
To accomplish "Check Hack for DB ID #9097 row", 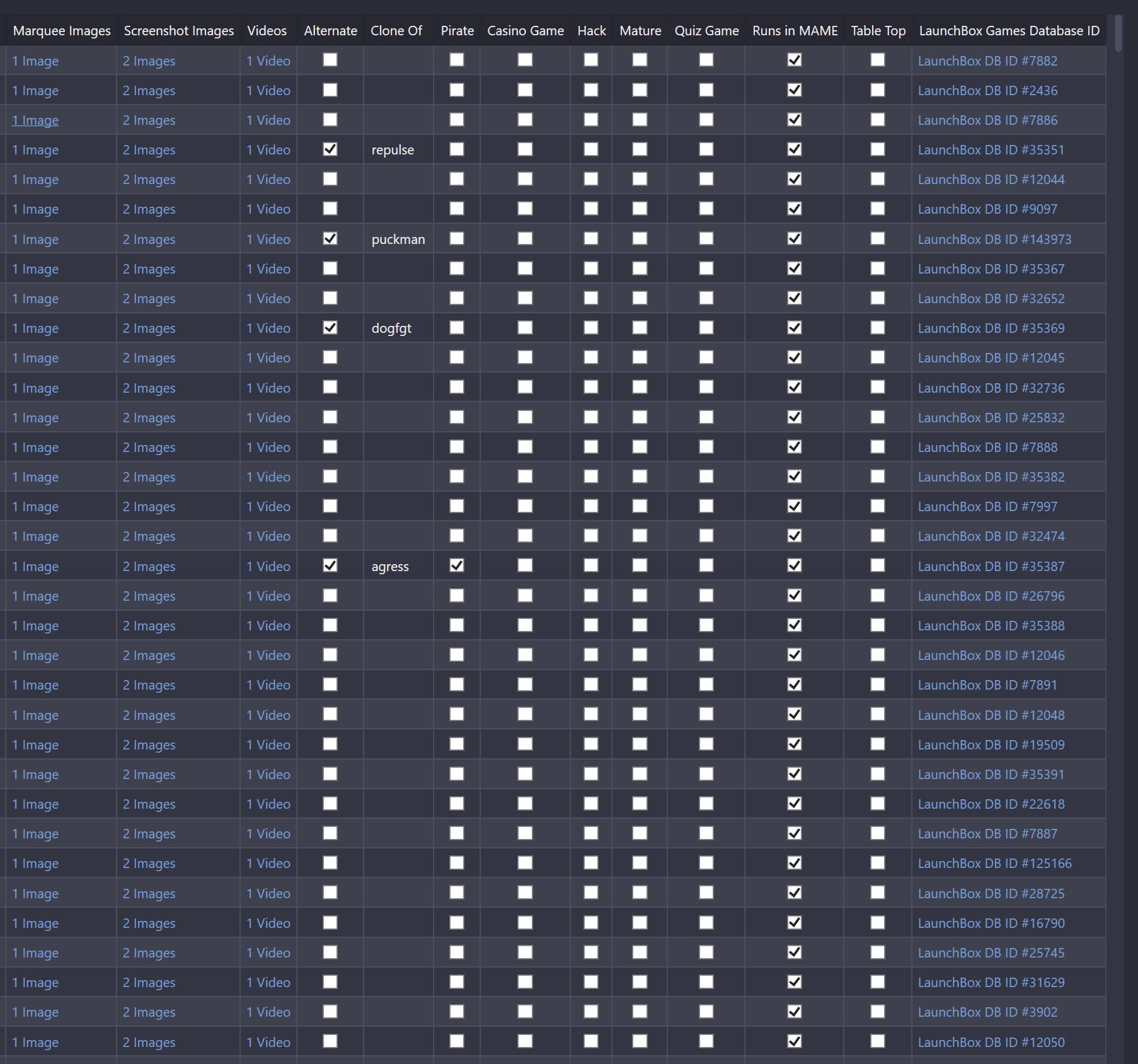I will pyautogui.click(x=591, y=209).
